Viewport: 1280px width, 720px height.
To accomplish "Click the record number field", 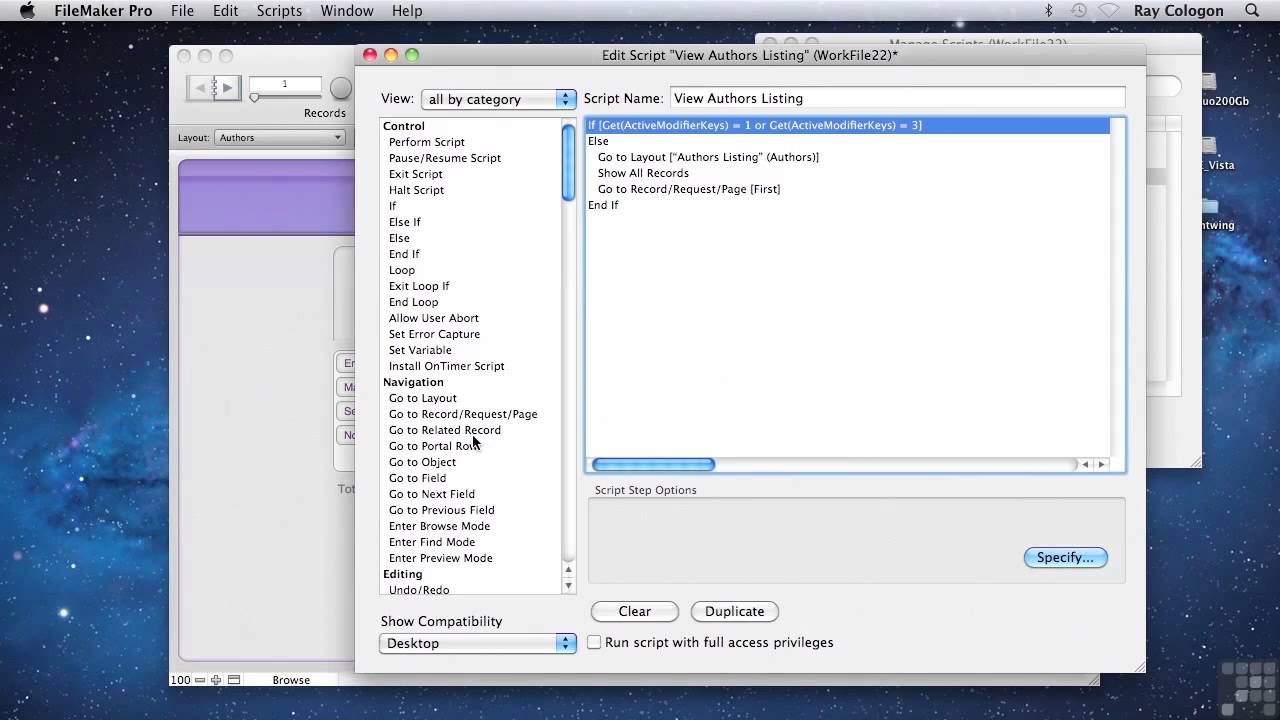I will (285, 84).
